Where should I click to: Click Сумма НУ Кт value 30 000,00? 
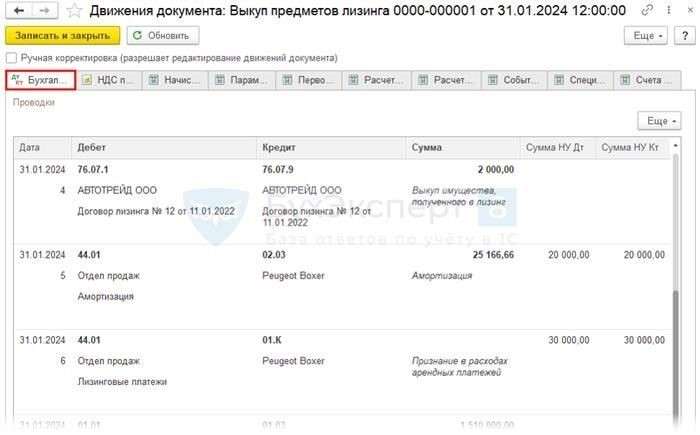pos(644,340)
